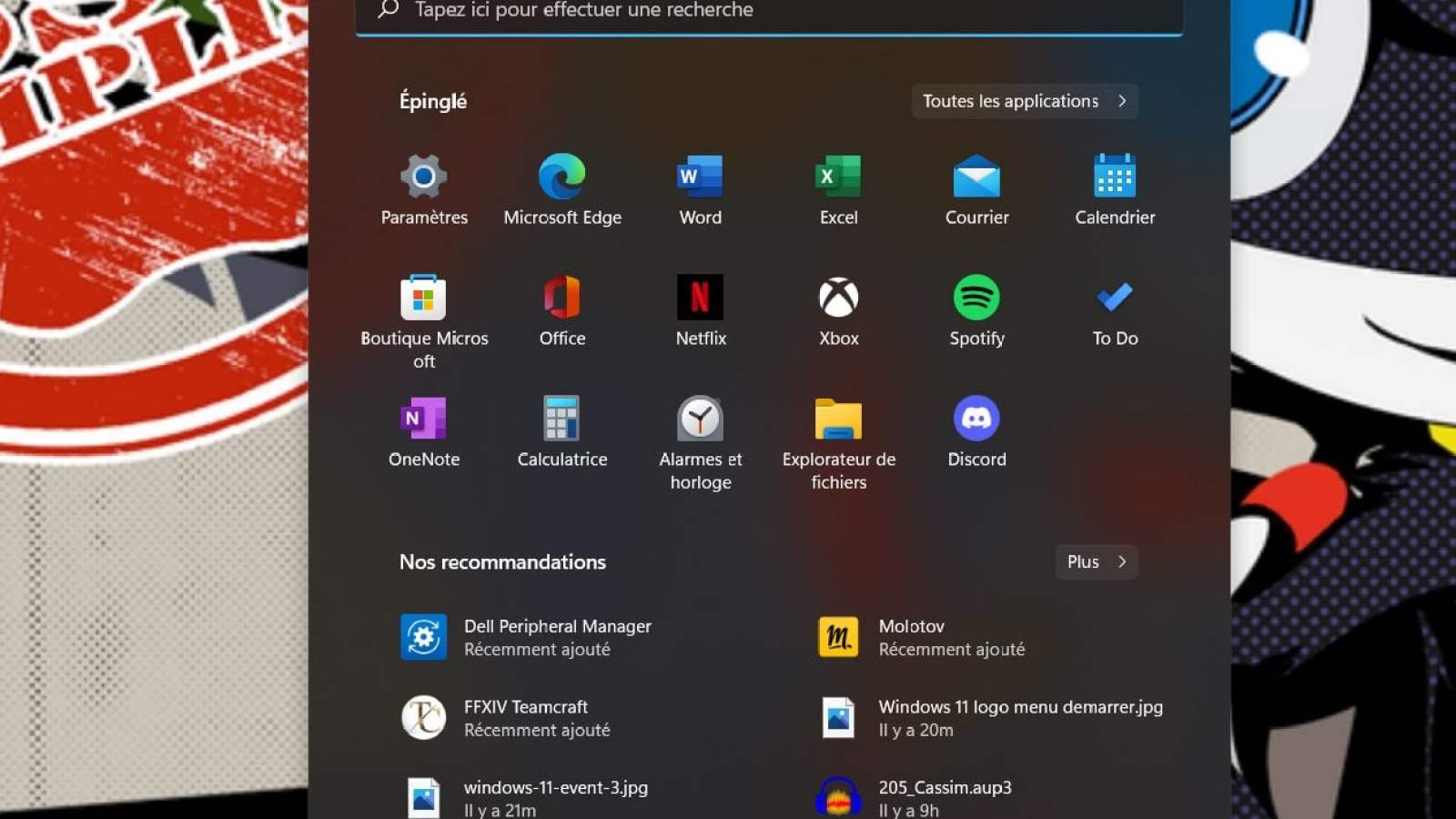This screenshot has width=1456, height=819.
Task: Expand Toutes les applications list
Action: pyautogui.click(x=1024, y=101)
